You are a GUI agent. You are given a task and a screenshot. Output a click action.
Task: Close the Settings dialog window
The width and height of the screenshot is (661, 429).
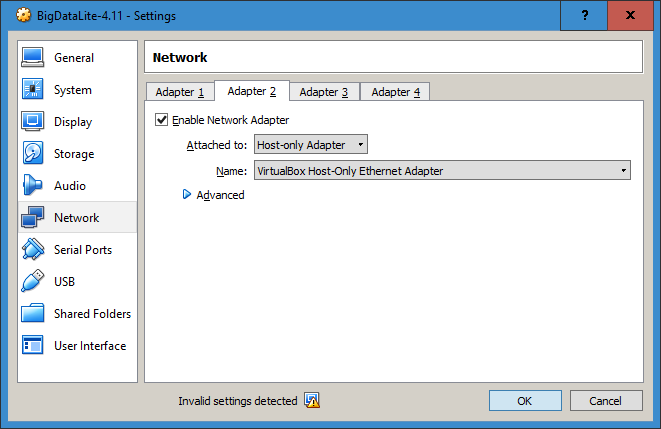click(630, 16)
